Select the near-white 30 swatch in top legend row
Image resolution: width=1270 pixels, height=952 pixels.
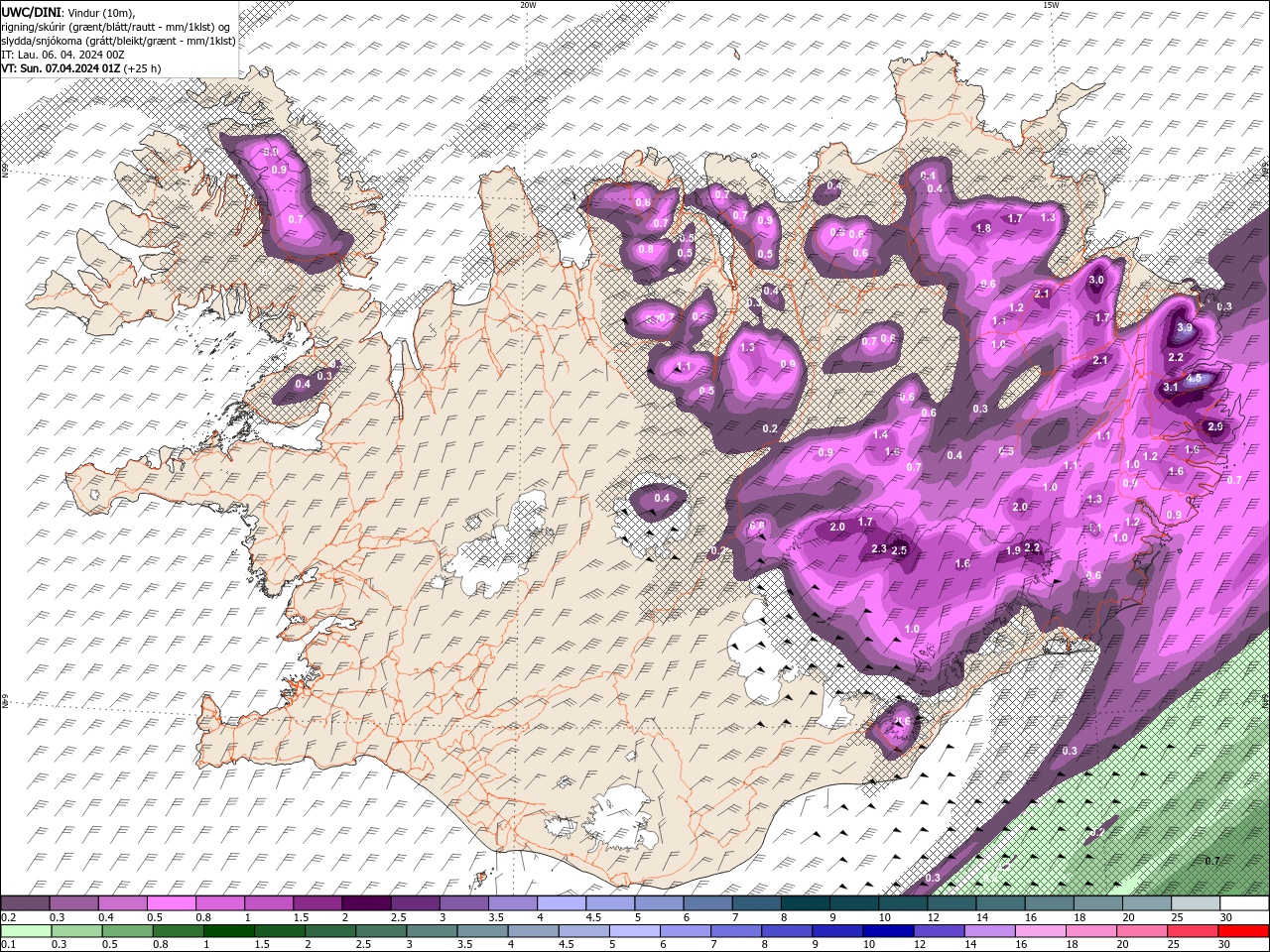[1244, 903]
